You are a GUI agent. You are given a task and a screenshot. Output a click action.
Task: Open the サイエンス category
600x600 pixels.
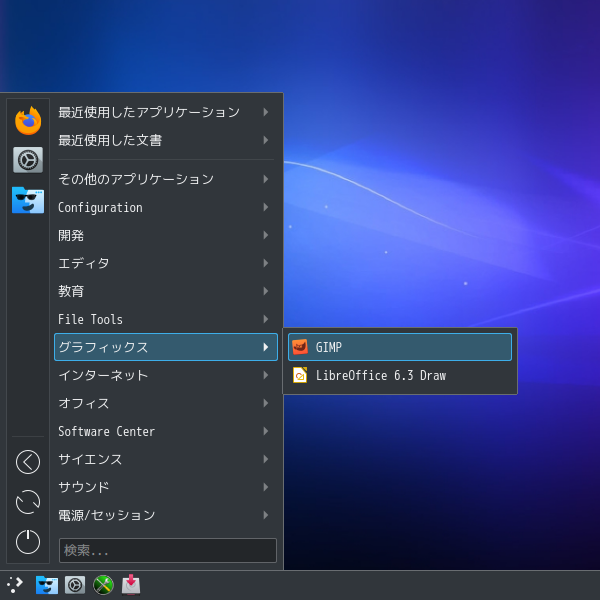(x=166, y=459)
